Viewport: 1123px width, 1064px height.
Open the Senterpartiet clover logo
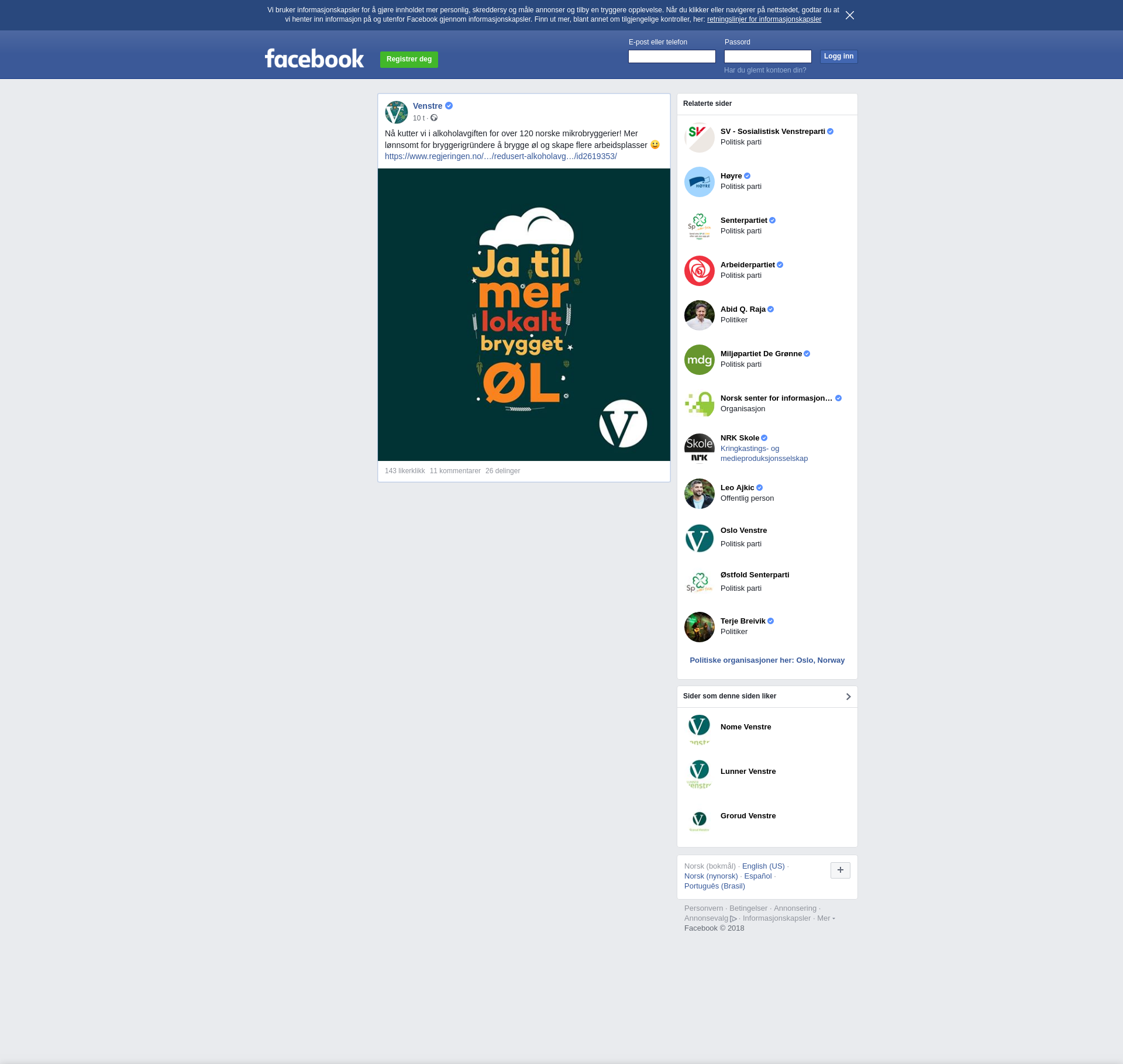[x=700, y=226]
